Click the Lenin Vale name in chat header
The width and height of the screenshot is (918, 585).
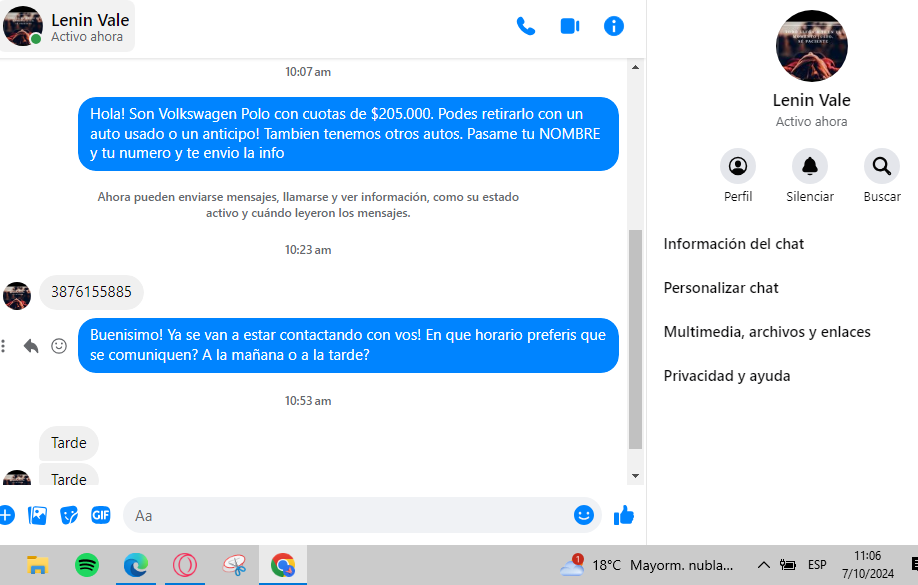(x=90, y=20)
